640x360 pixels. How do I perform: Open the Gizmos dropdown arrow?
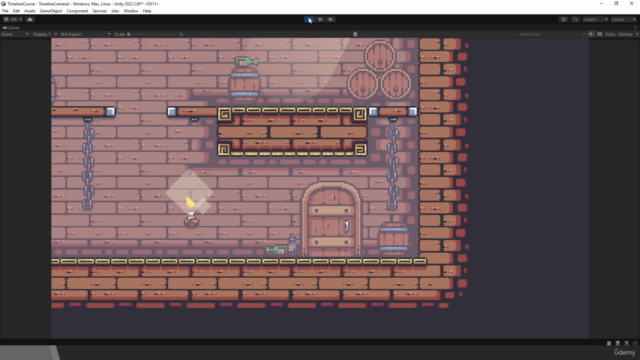[x=636, y=34]
